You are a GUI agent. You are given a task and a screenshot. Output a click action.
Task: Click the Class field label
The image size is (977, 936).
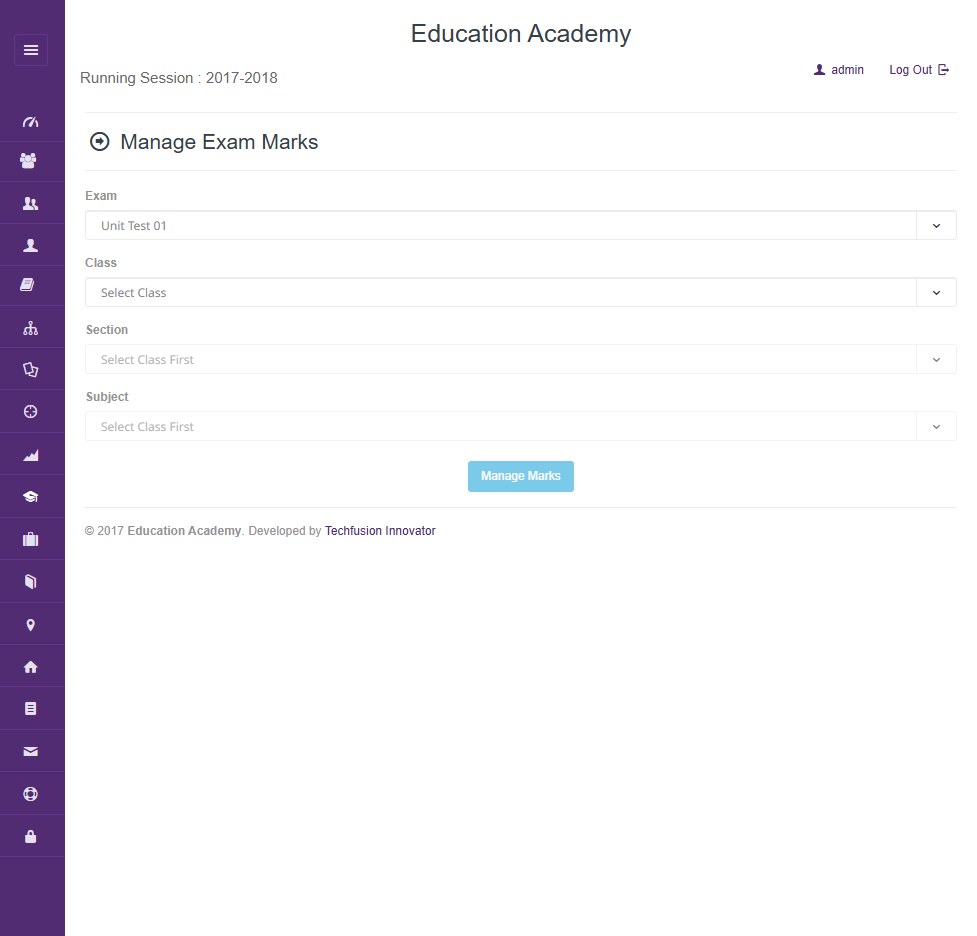(101, 262)
